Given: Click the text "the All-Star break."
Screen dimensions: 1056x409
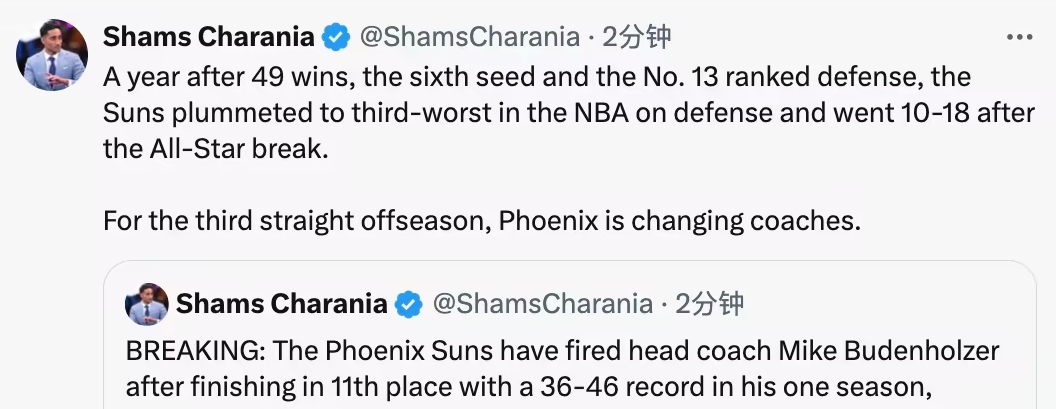Looking at the screenshot, I should pos(215,149).
